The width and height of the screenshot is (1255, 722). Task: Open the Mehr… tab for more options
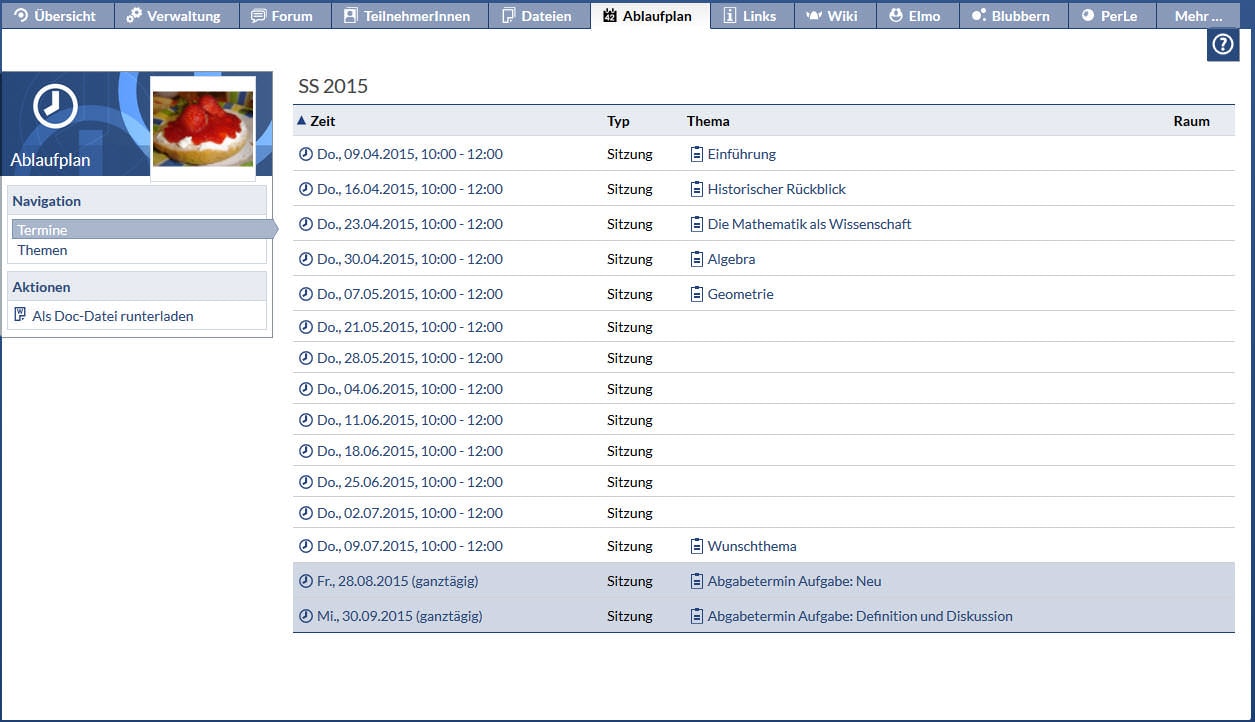coord(1198,16)
